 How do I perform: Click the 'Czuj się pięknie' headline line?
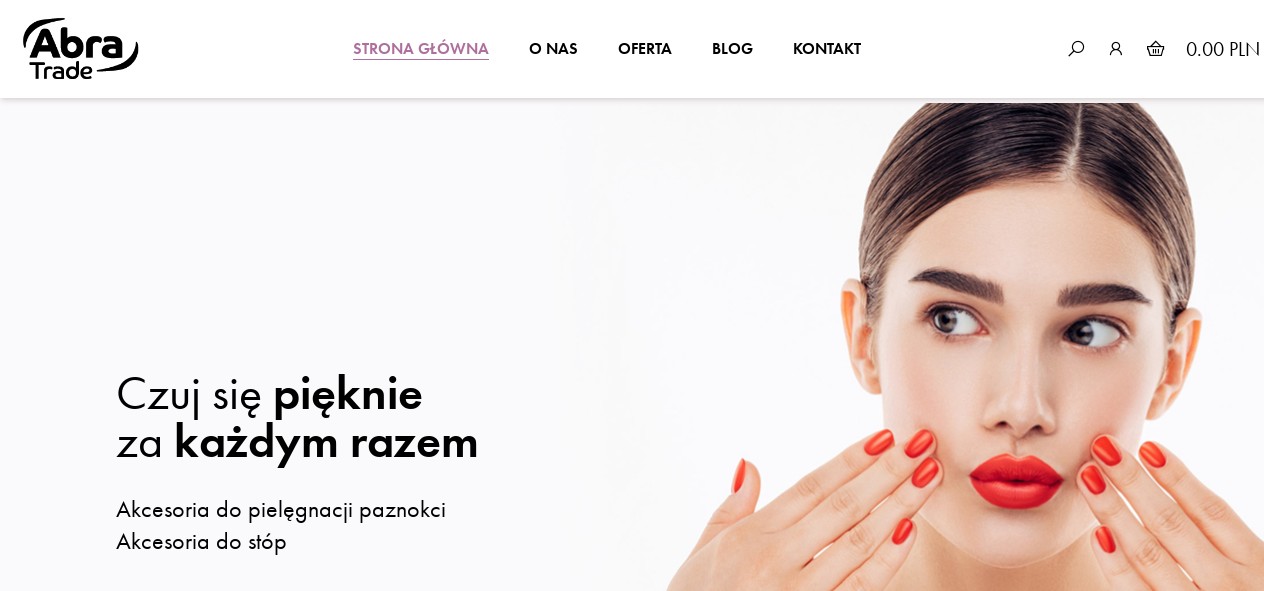269,394
